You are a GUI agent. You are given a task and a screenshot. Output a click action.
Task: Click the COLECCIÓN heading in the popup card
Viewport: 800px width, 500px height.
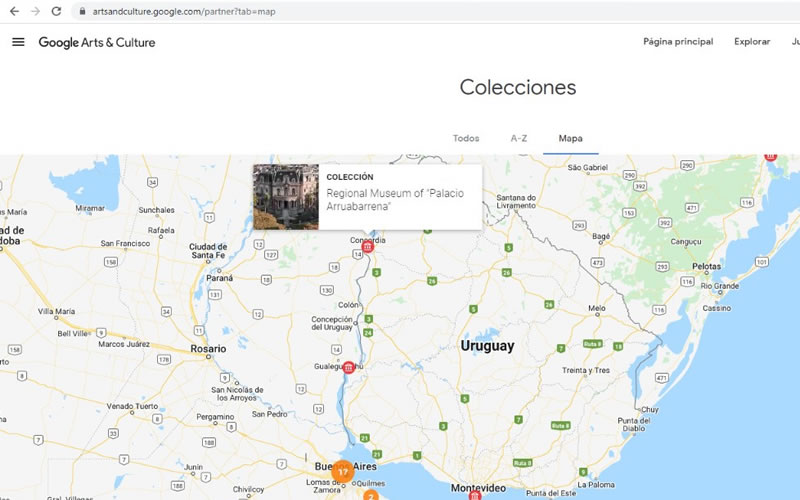point(350,177)
